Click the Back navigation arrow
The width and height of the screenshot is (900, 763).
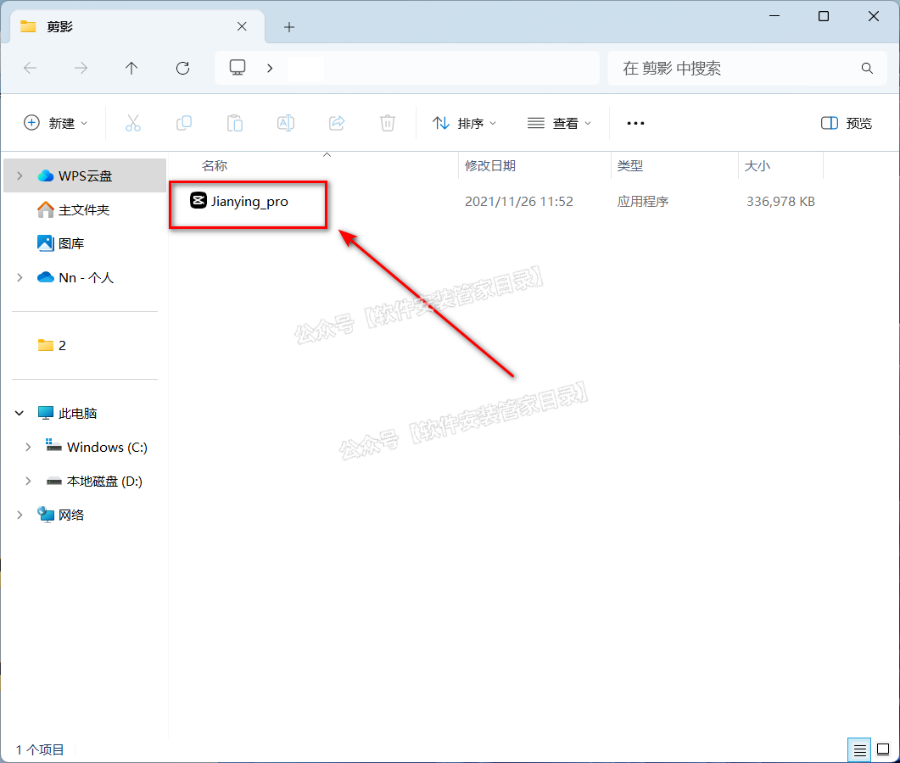(30, 68)
